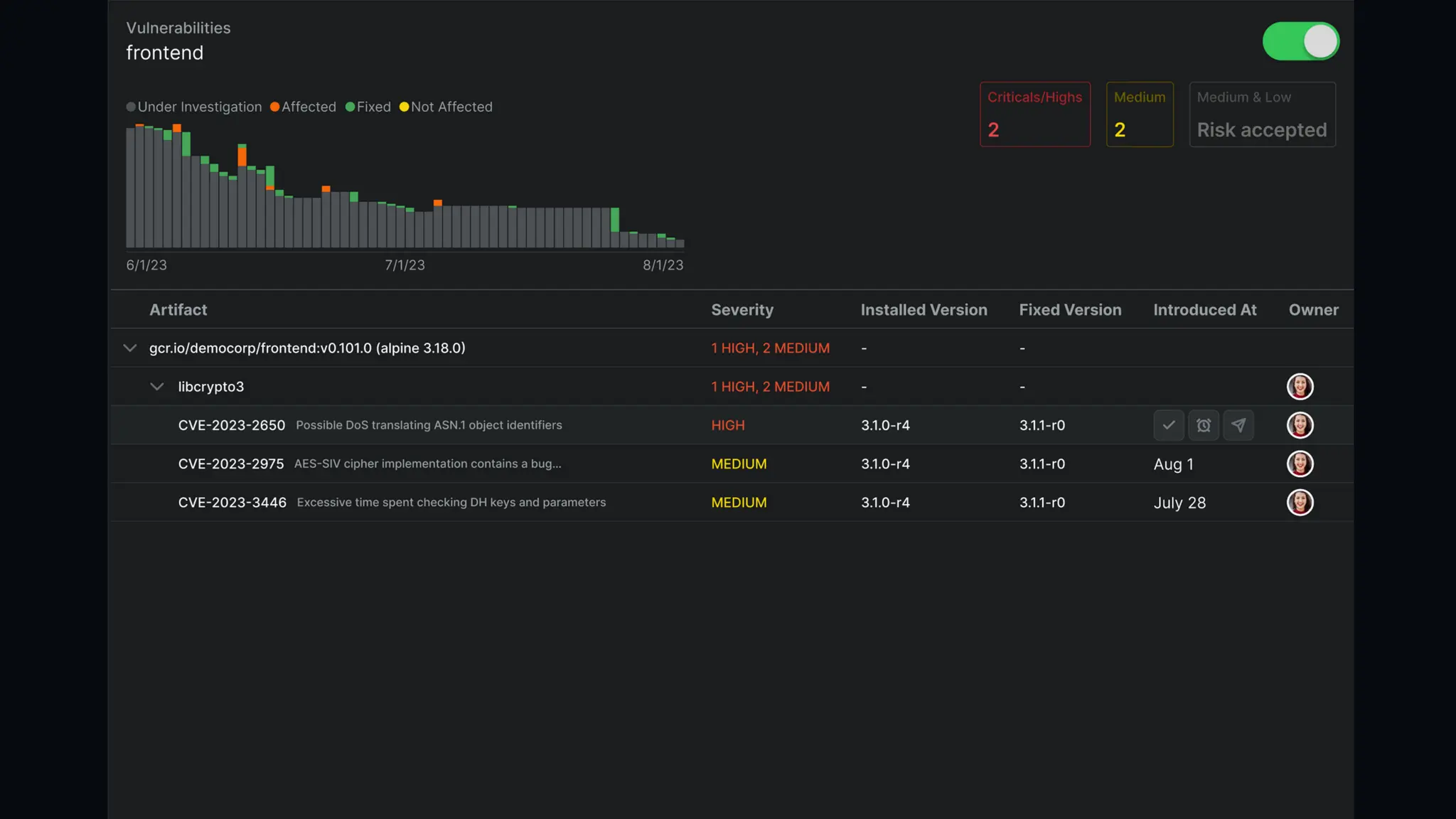Click the green Fixed legend dot
Viewport: 1456px width, 819px height.
(350, 107)
